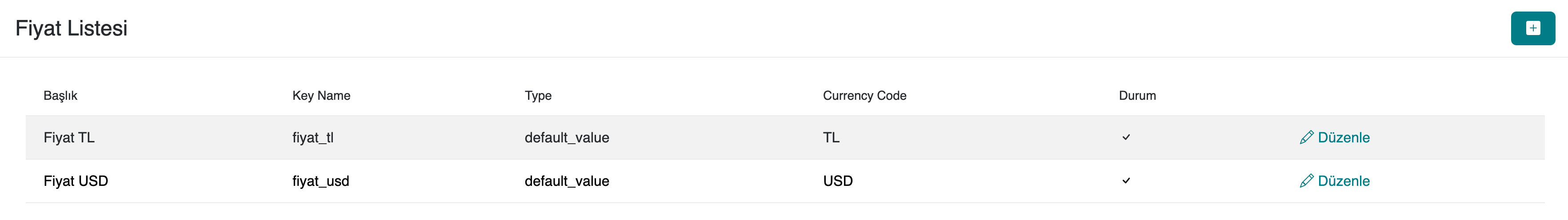Click the status checkmark for Fiyat USD

[1125, 181]
